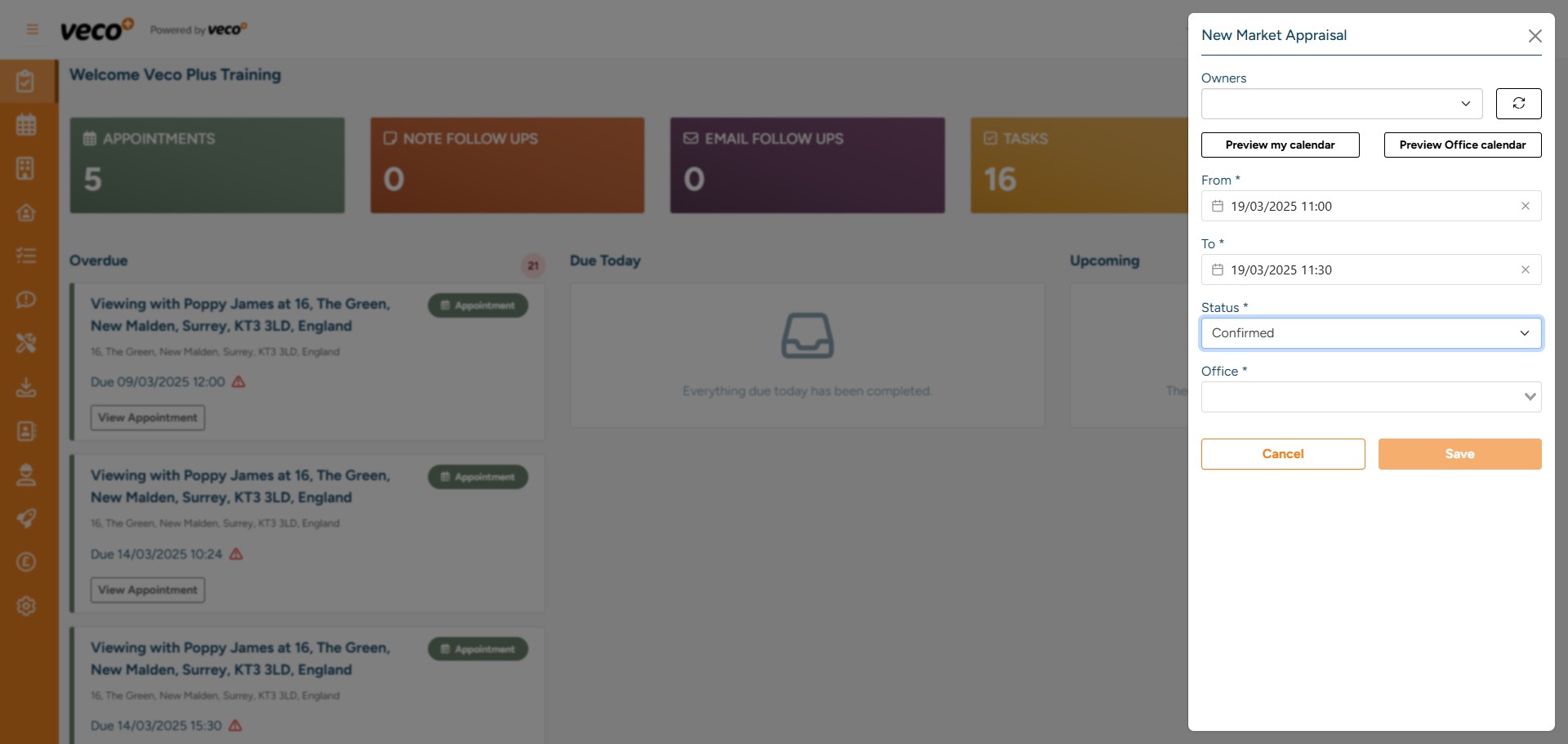Click the refresh icon beside Owners dropdown

1519,104
